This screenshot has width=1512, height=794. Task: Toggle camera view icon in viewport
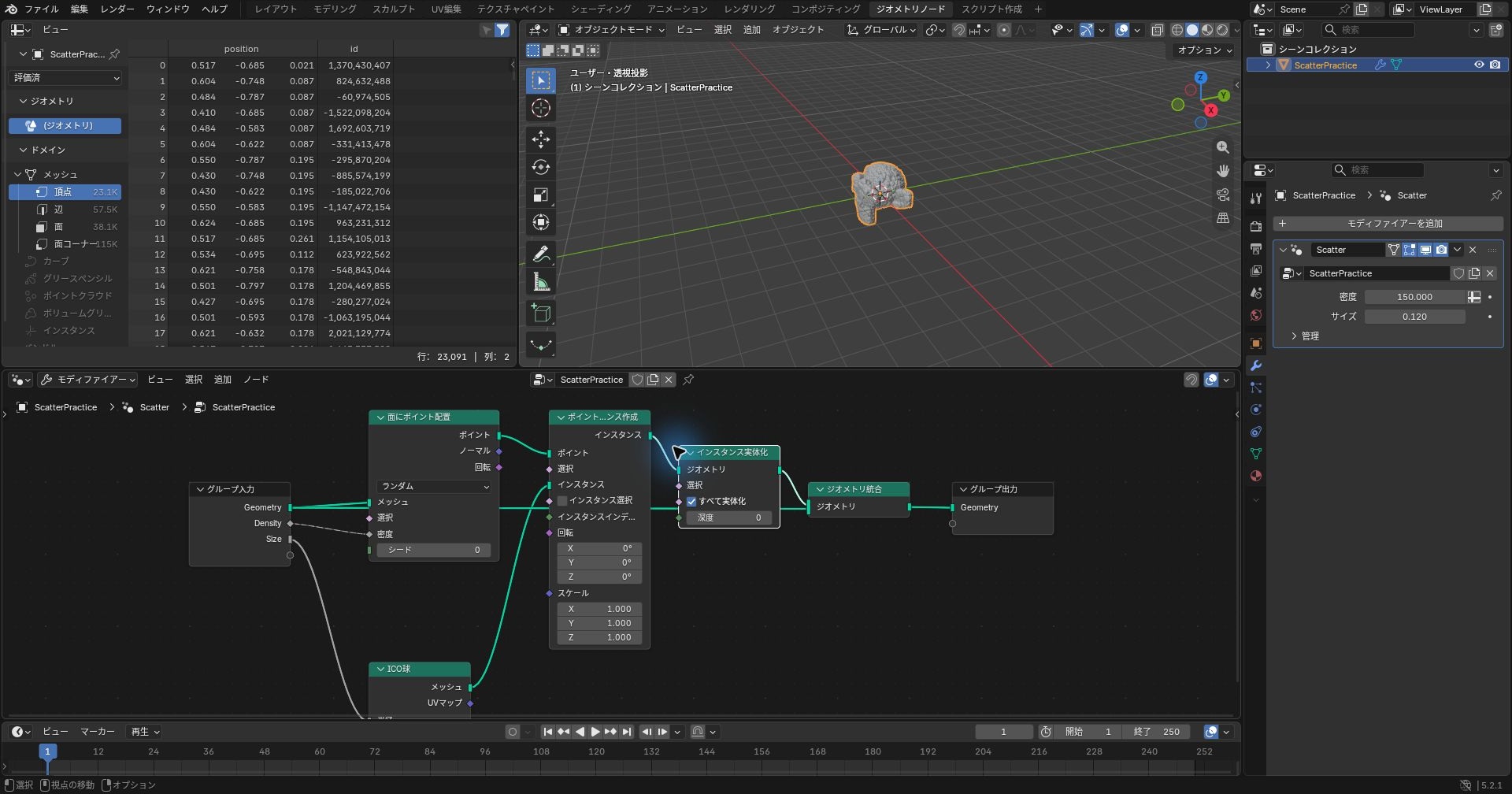point(1222,195)
